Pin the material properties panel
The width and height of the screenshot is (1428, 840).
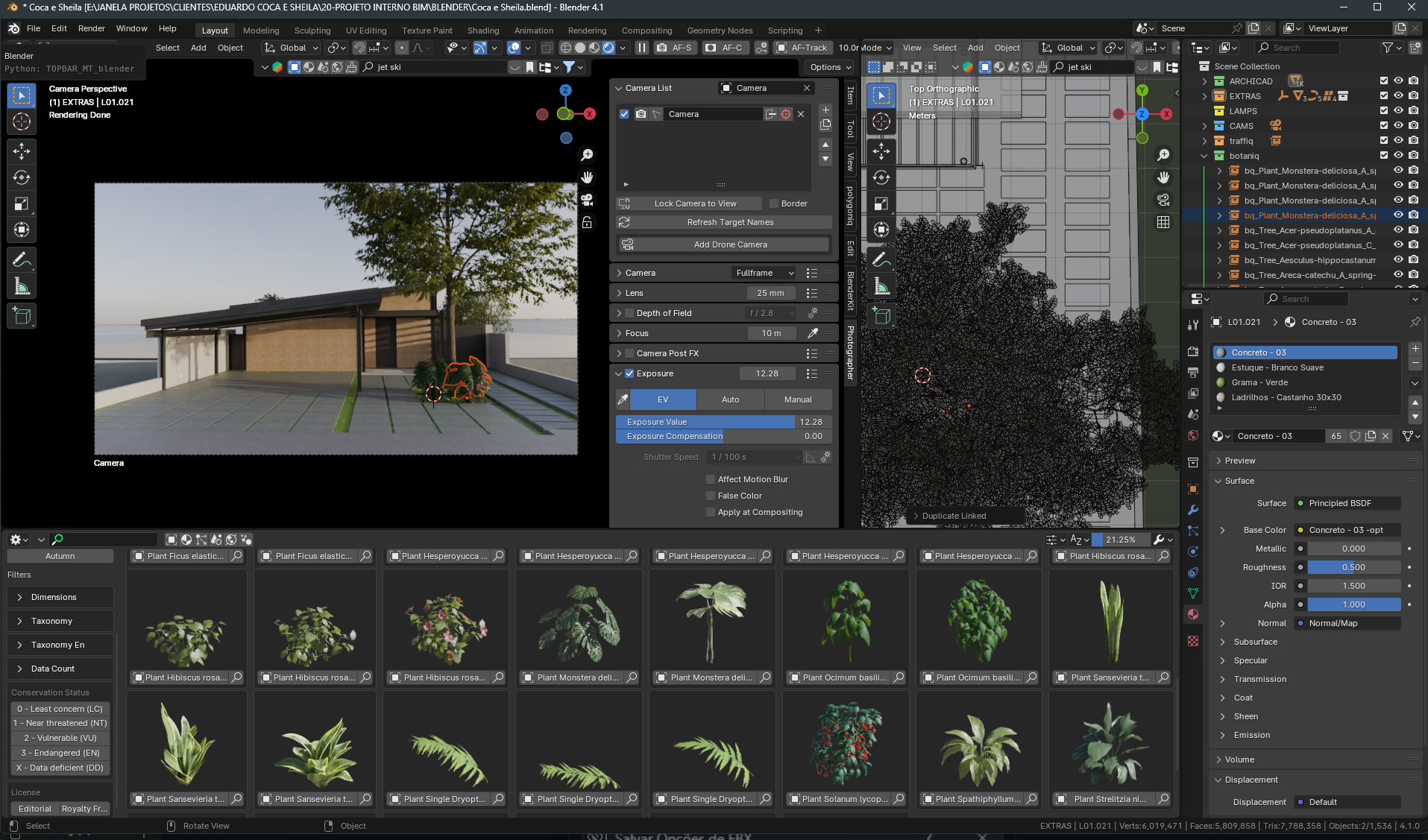[x=1415, y=322]
